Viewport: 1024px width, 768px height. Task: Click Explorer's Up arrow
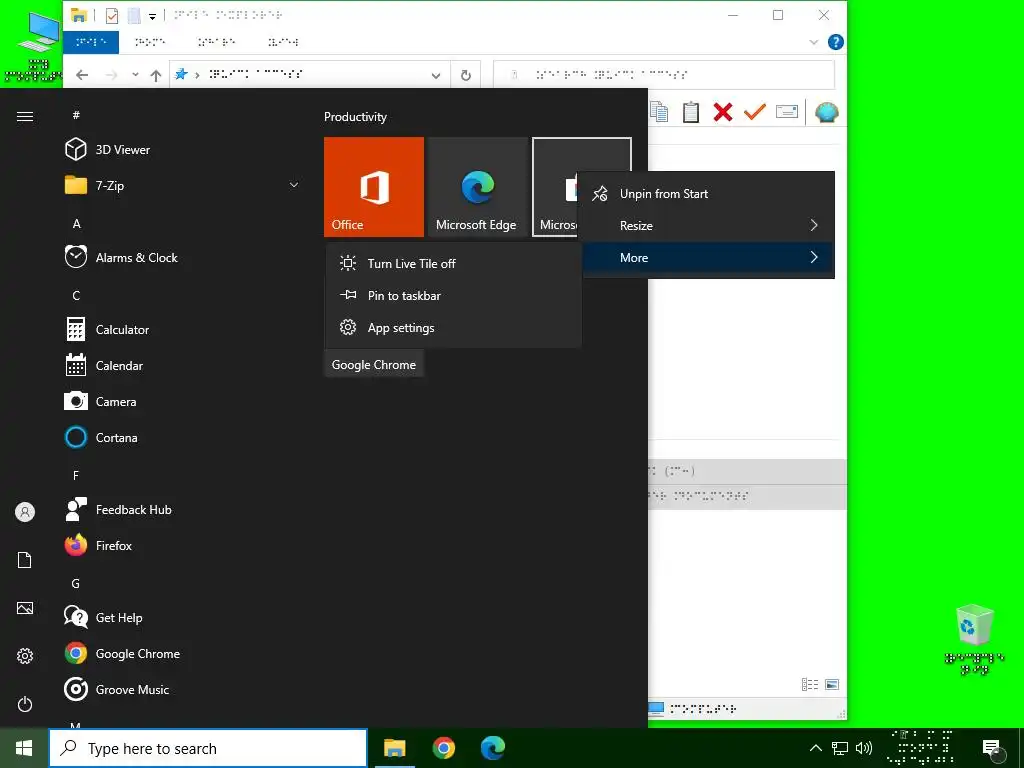(155, 75)
